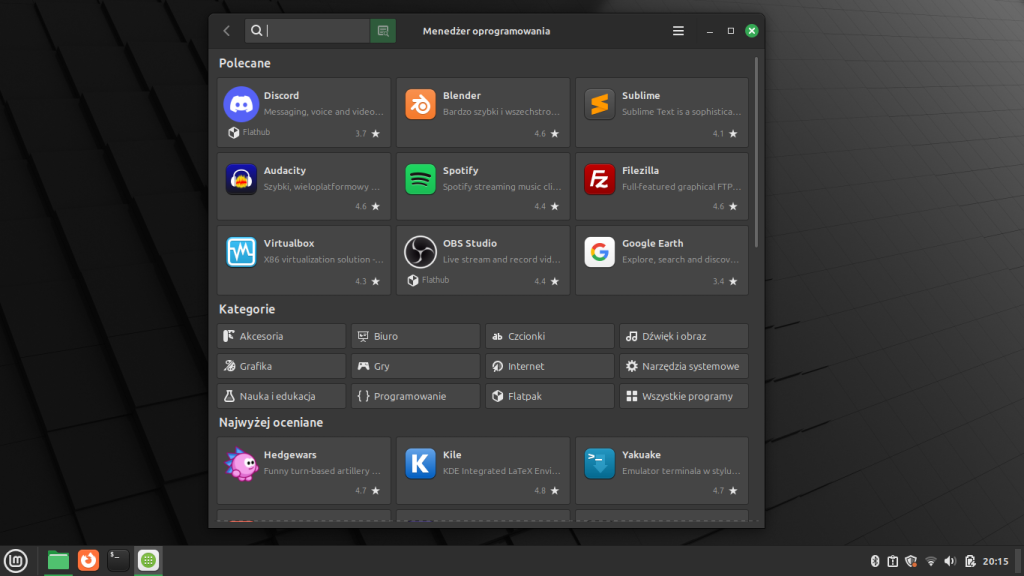Open the Blender app icon
The image size is (1024, 576).
(420, 104)
